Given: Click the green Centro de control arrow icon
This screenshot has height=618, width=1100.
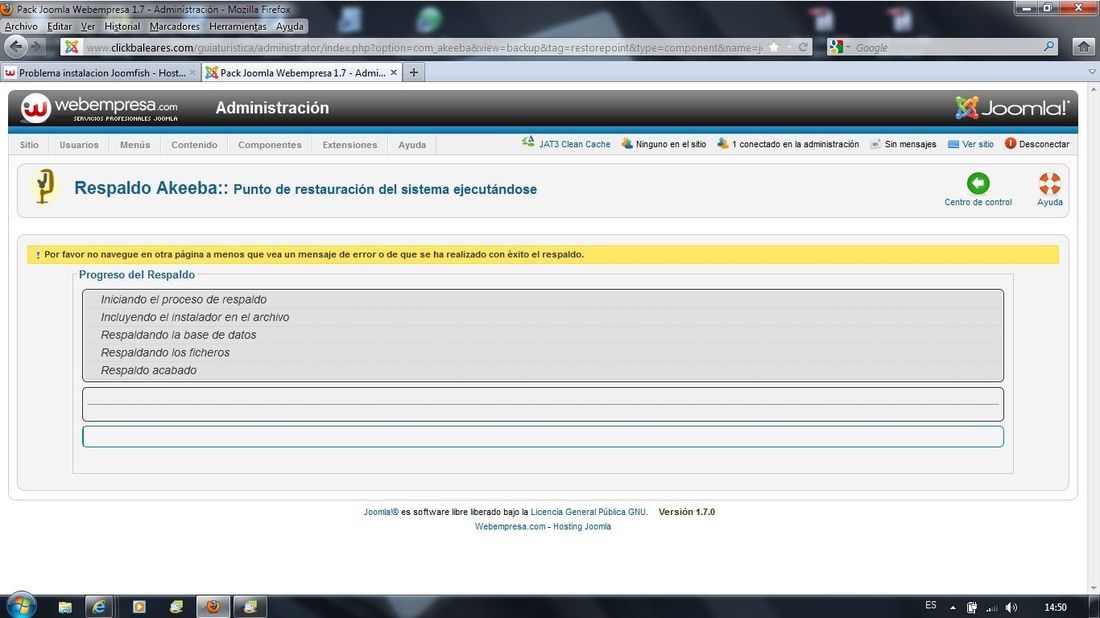Looking at the screenshot, I should tap(978, 183).
